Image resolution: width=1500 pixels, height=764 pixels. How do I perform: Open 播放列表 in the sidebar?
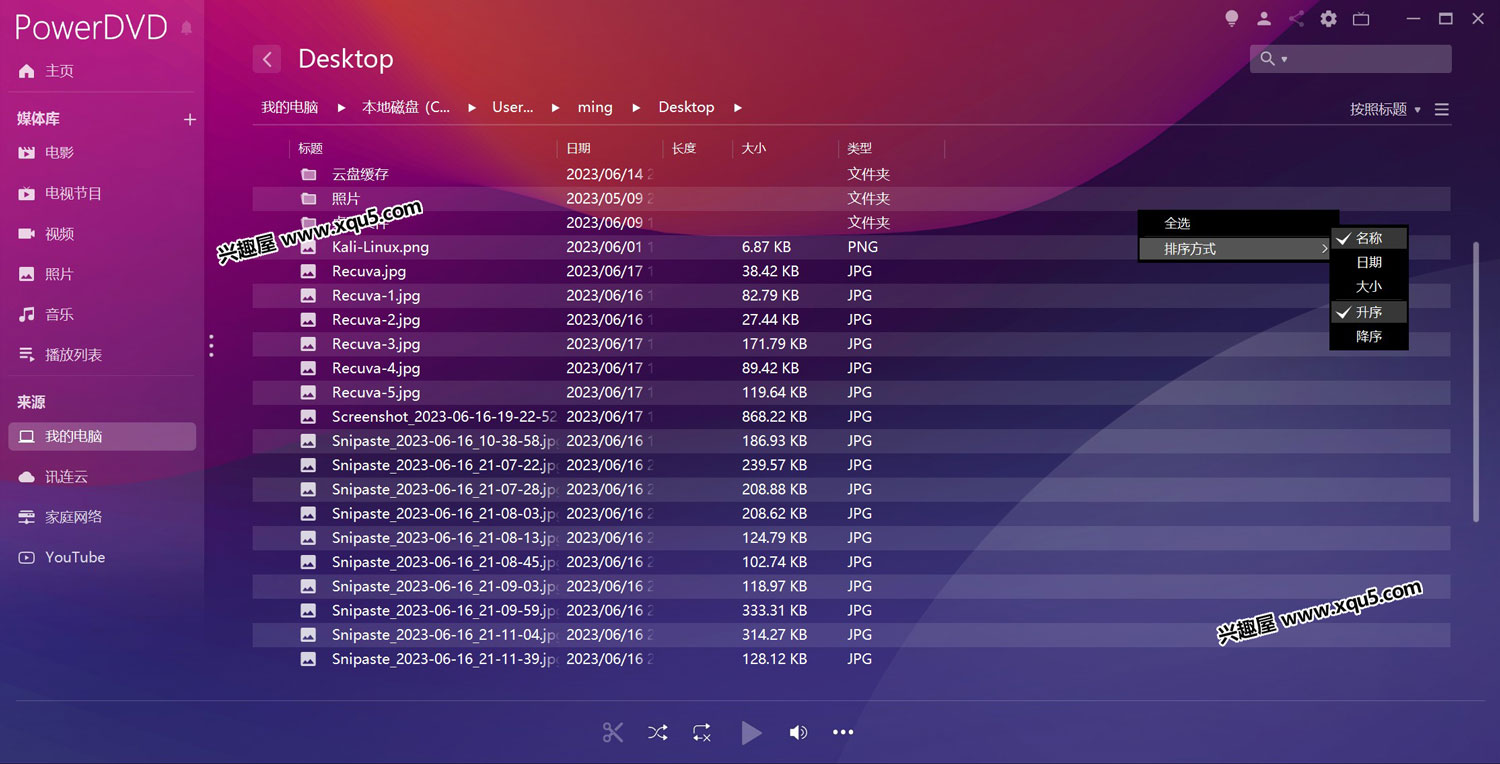60,355
